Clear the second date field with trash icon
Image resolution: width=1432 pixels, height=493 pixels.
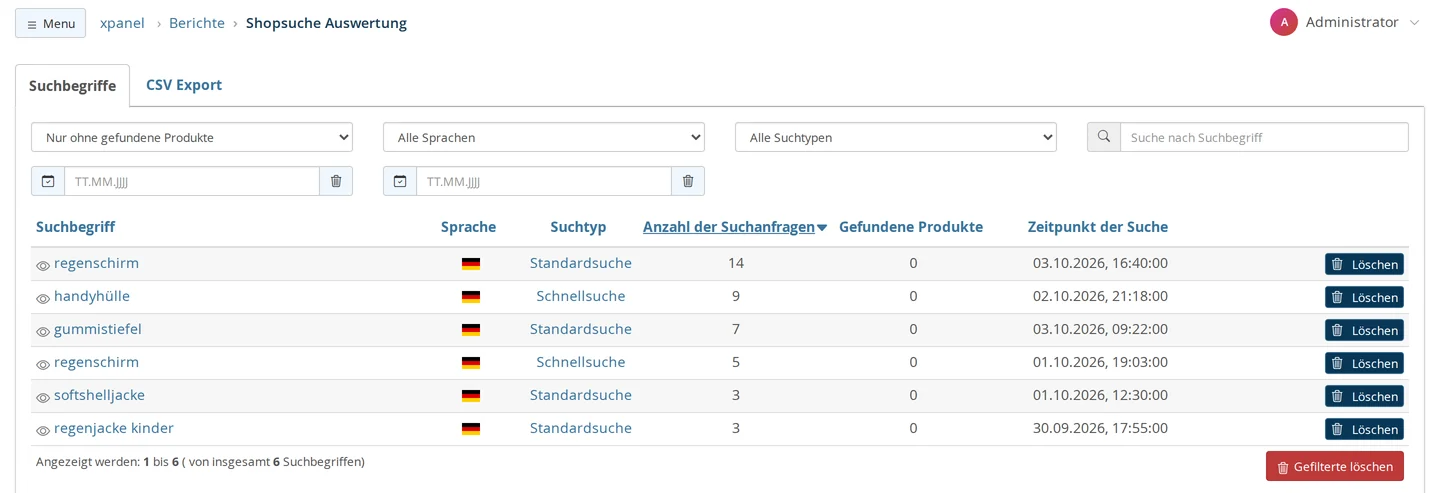click(688, 181)
